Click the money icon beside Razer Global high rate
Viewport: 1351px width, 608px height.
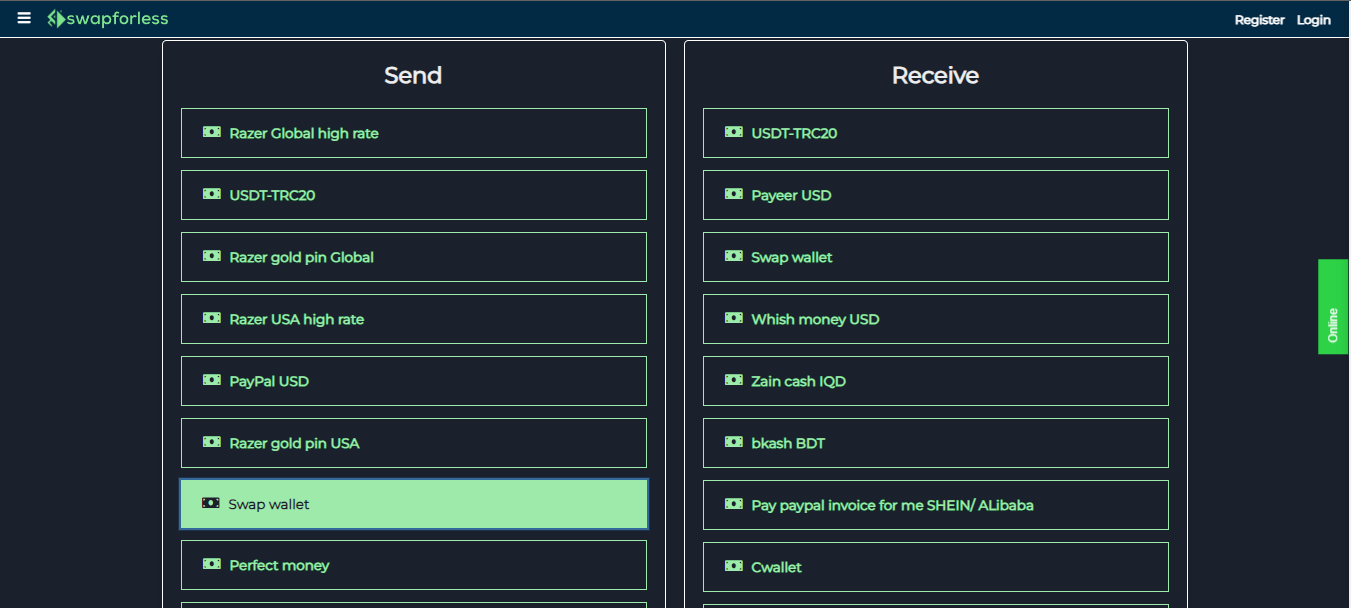click(211, 132)
